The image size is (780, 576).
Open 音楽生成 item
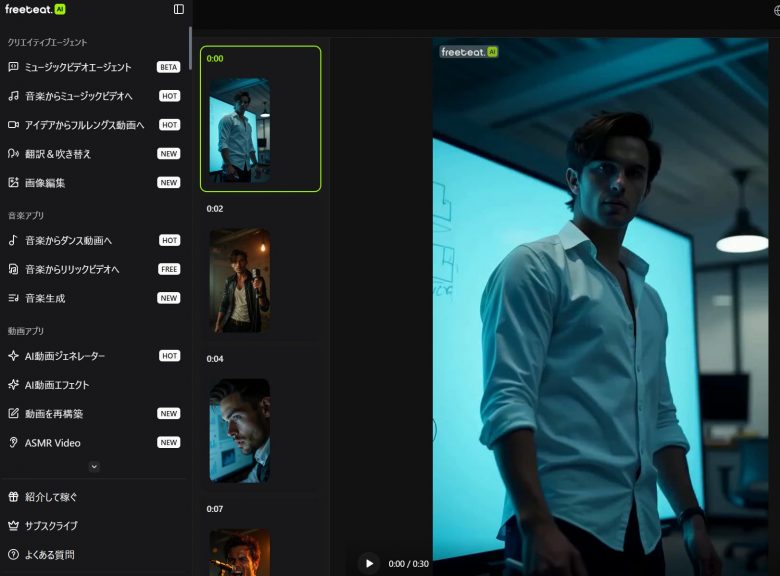tap(94, 298)
